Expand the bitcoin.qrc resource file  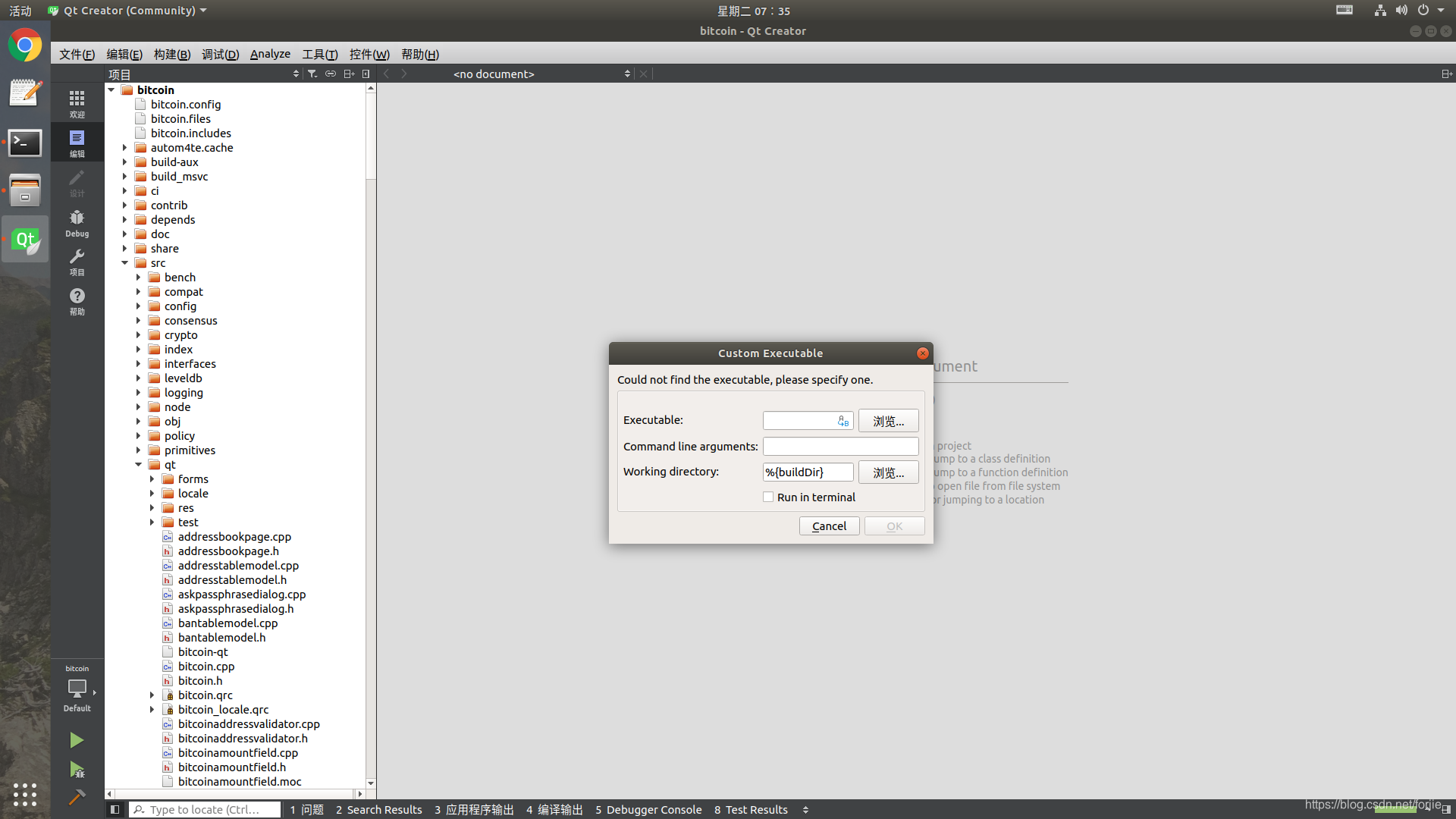152,695
